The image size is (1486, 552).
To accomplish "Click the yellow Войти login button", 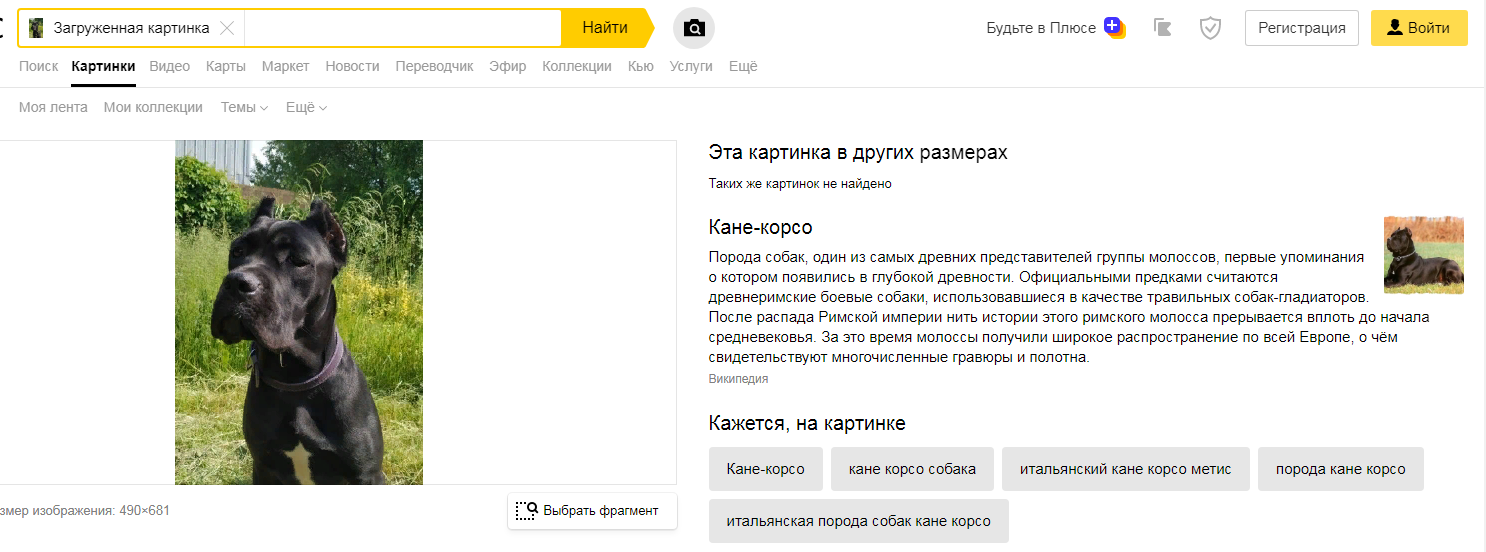I will coord(1418,28).
